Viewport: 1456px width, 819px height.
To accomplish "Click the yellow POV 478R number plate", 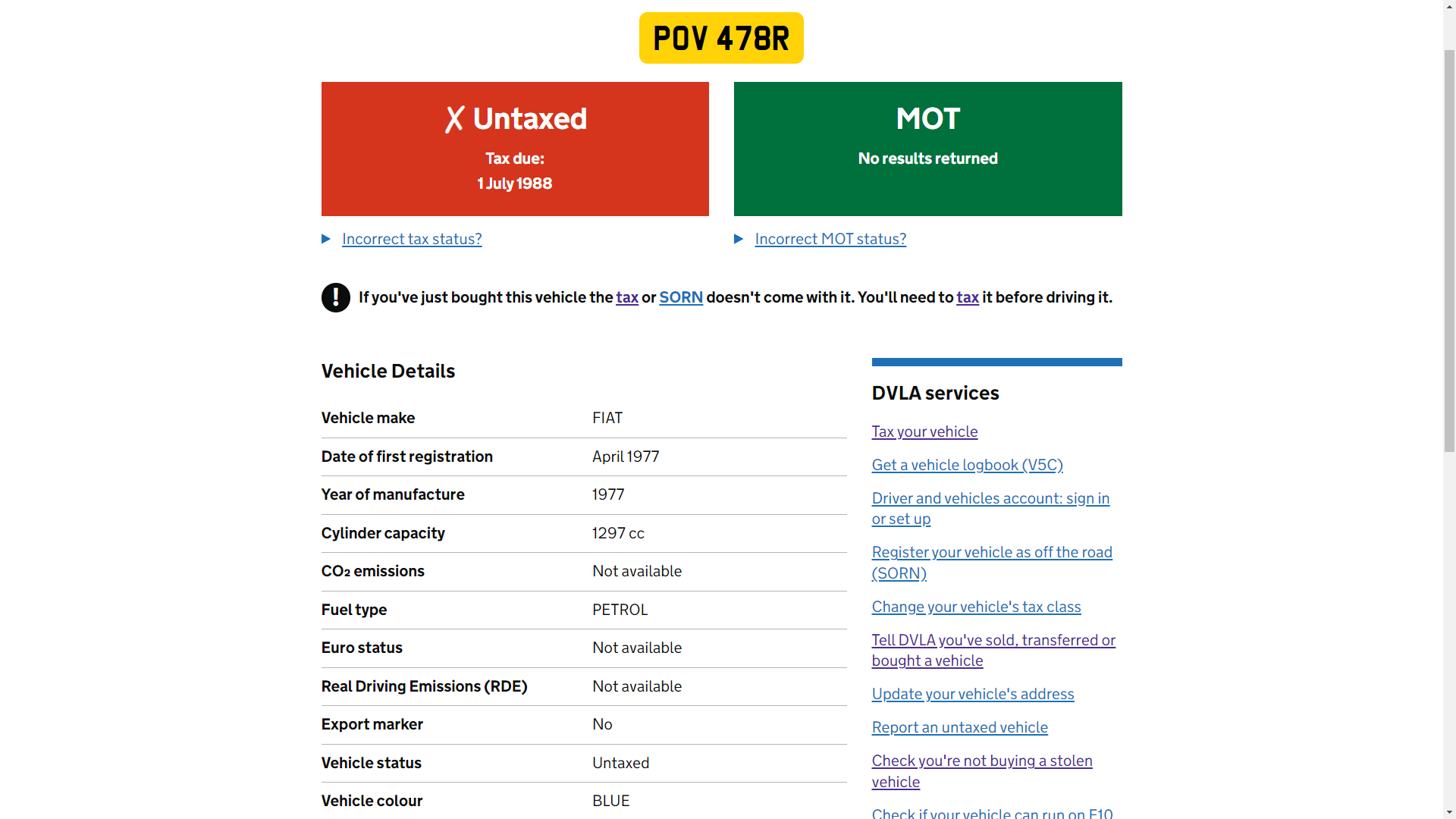I will [x=721, y=38].
